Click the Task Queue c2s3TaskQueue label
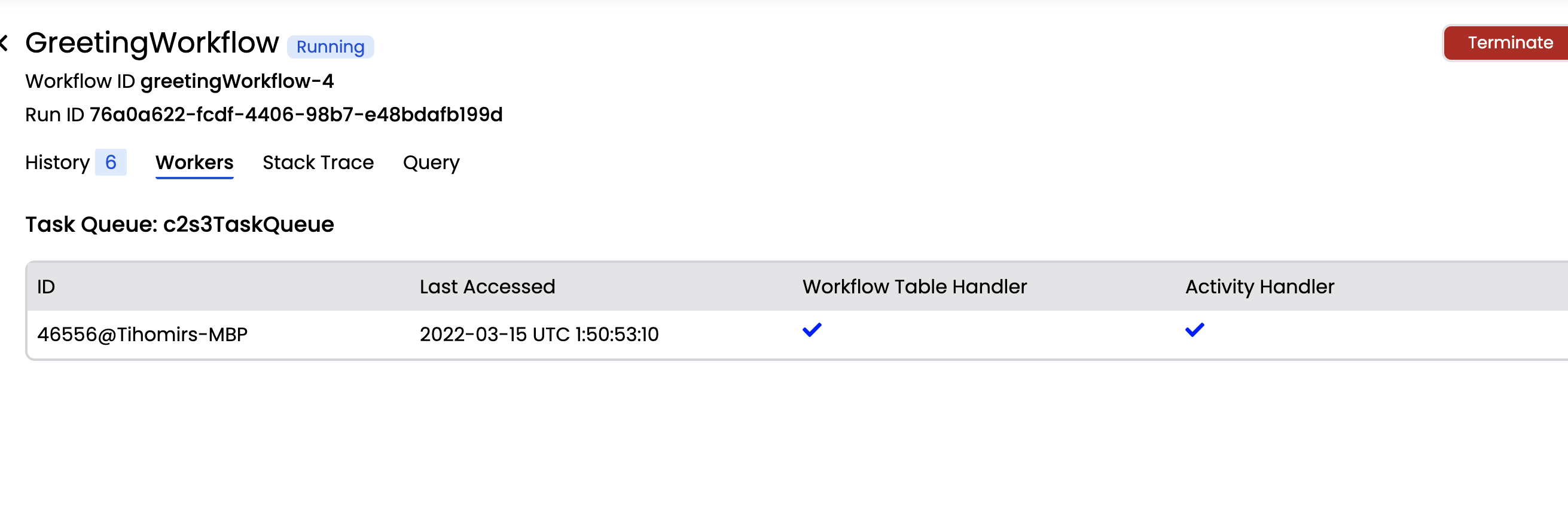This screenshot has width=1568, height=521. [x=179, y=224]
